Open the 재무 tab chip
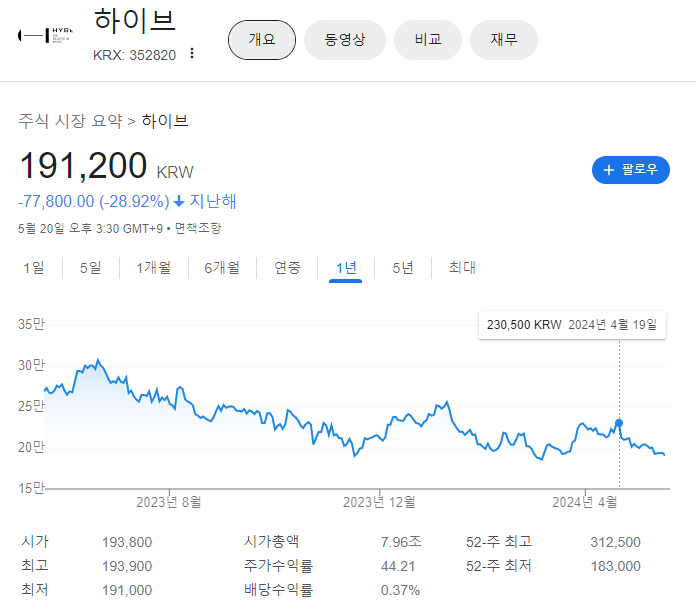 tap(504, 40)
